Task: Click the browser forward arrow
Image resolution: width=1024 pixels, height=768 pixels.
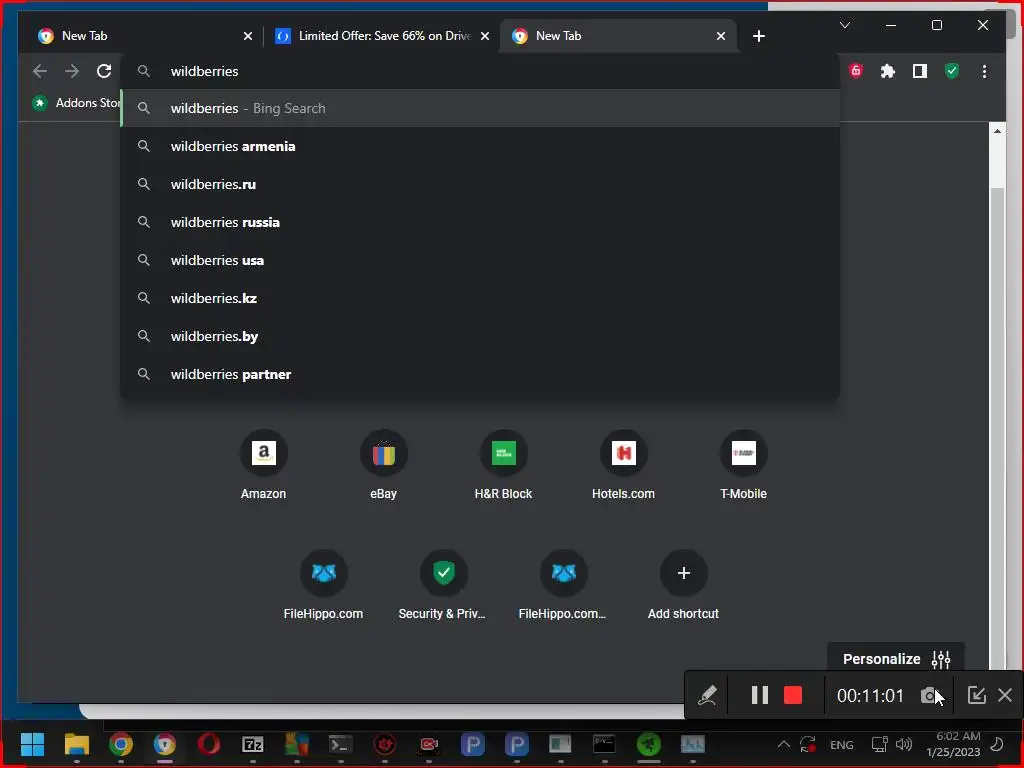Action: 72,71
